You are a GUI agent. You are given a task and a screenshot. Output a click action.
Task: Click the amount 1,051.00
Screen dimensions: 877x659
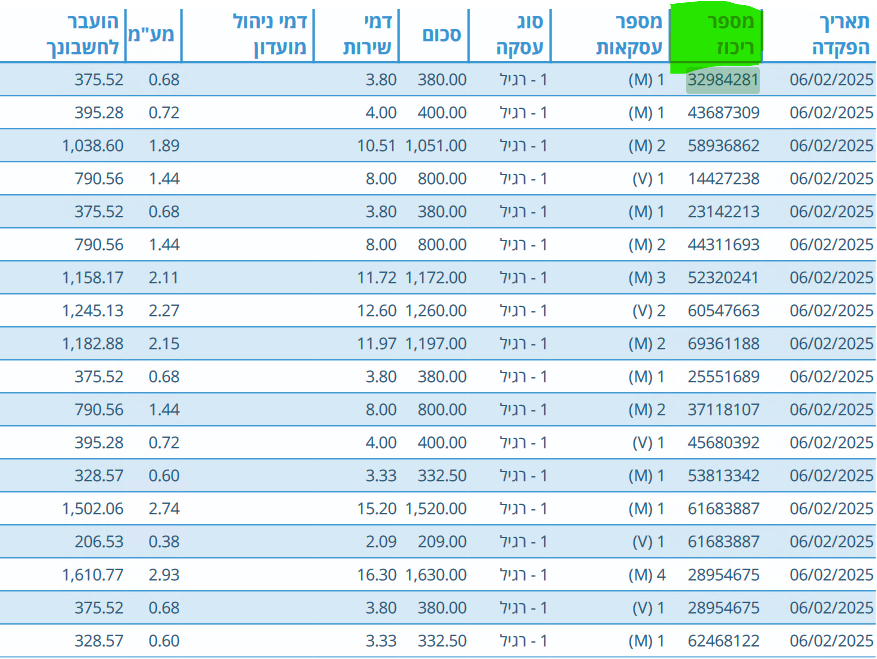tap(436, 146)
